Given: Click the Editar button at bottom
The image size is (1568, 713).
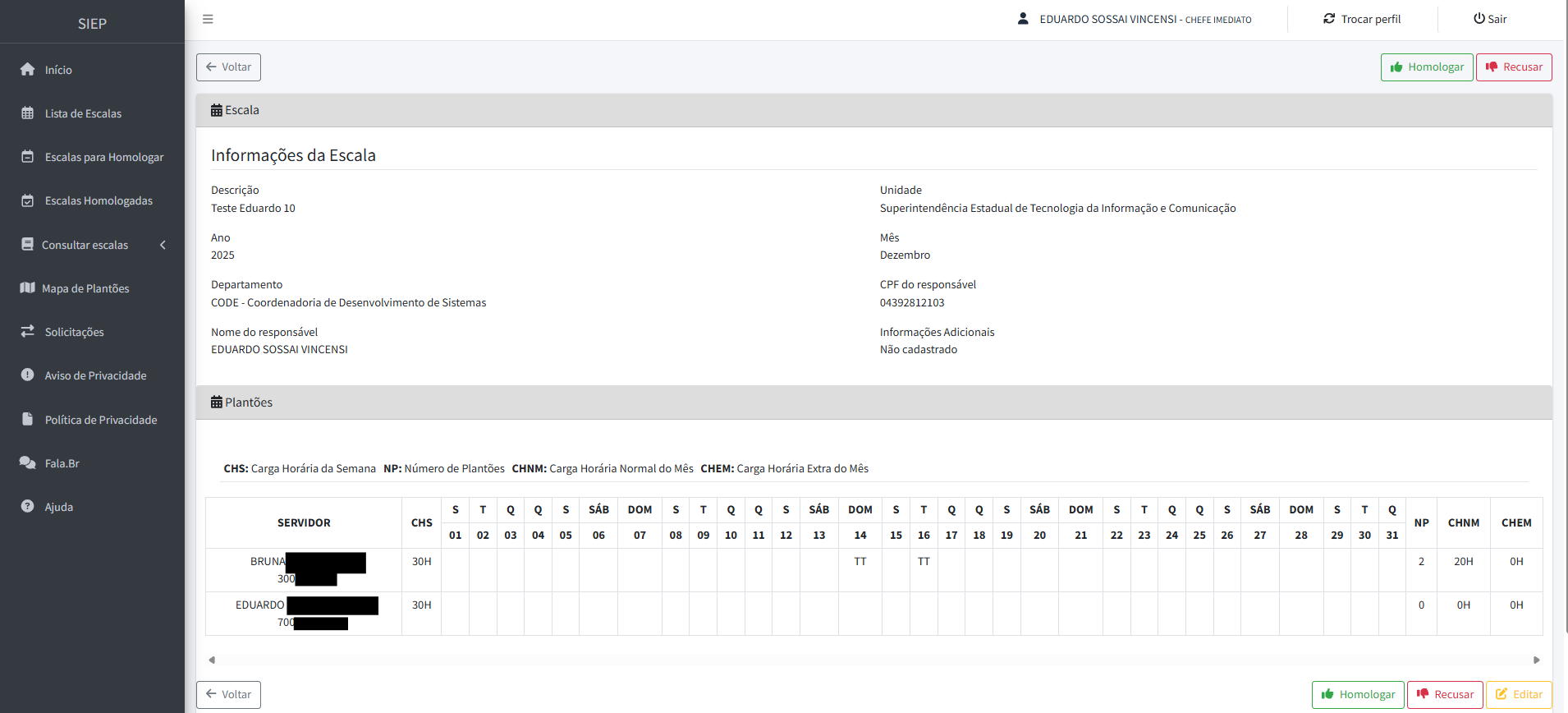Looking at the screenshot, I should click(x=1519, y=695).
